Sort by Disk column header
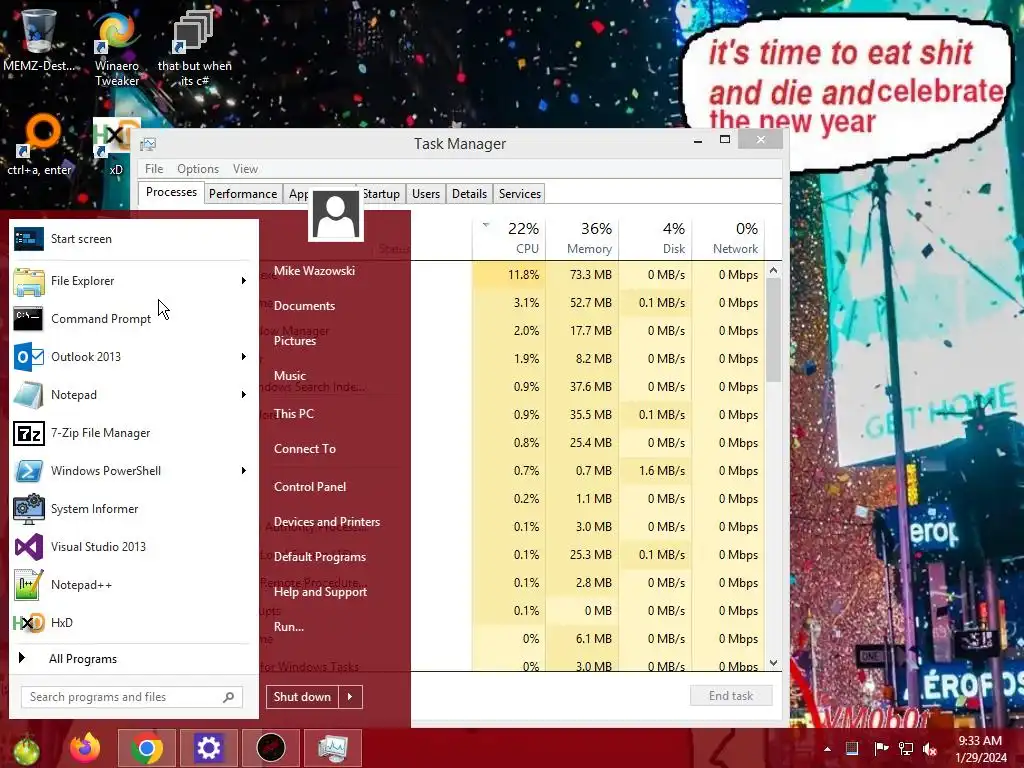 [656, 238]
